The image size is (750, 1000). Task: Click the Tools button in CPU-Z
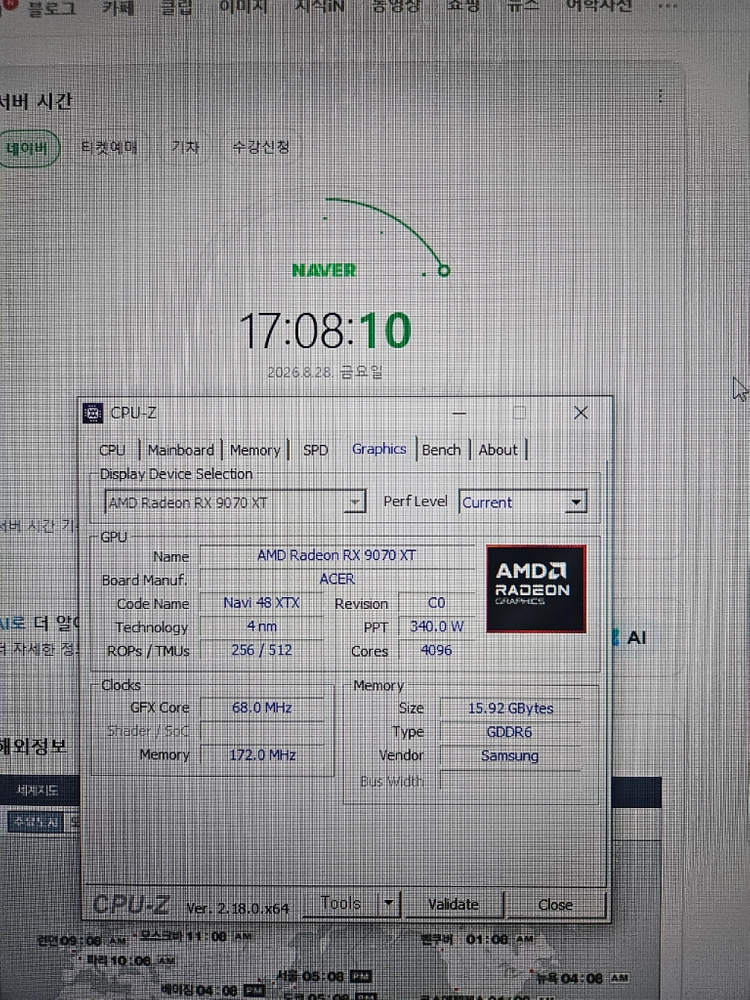click(341, 904)
